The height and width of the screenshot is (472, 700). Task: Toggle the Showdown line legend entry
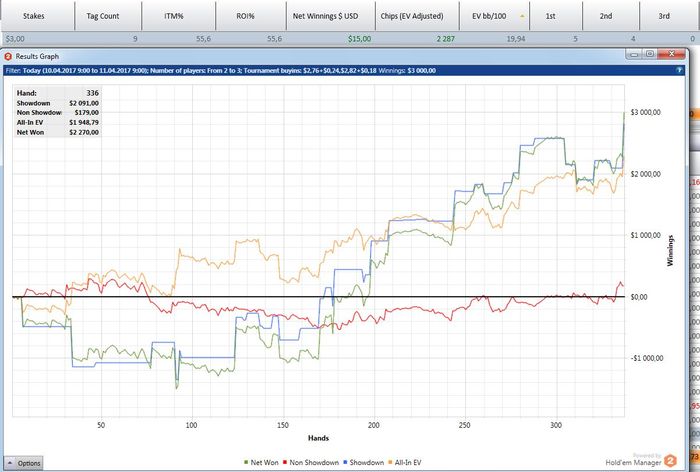tap(364, 463)
